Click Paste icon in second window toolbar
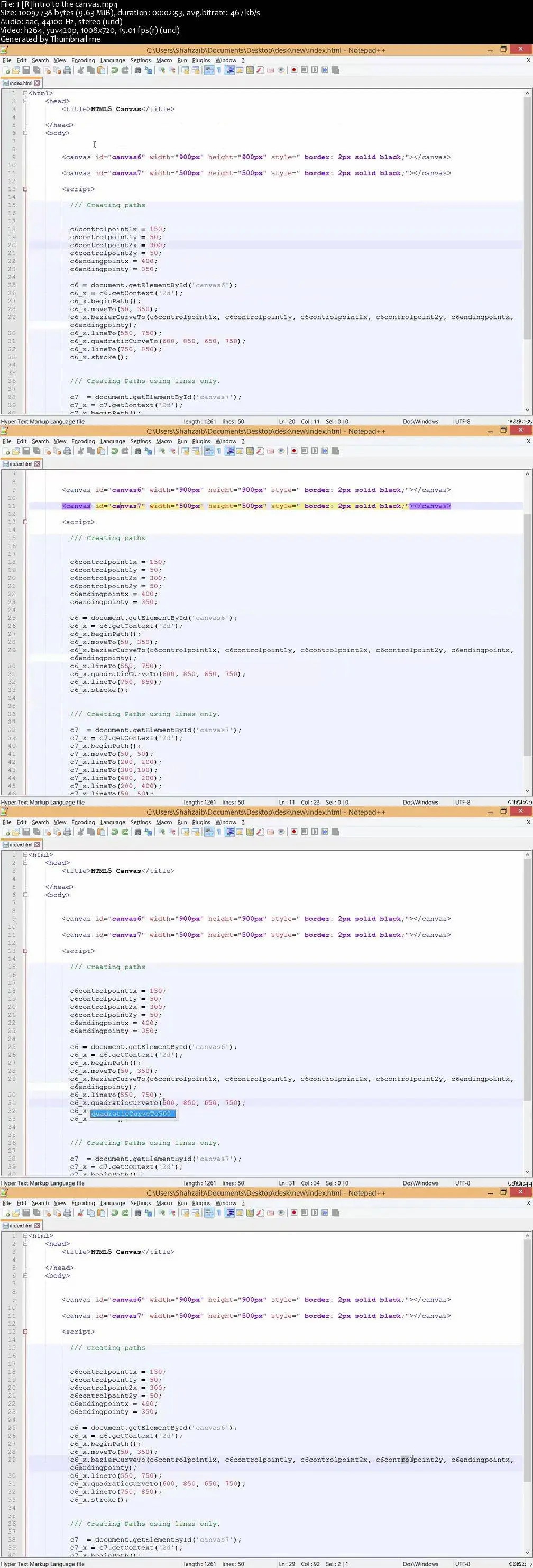 pyautogui.click(x=100, y=451)
